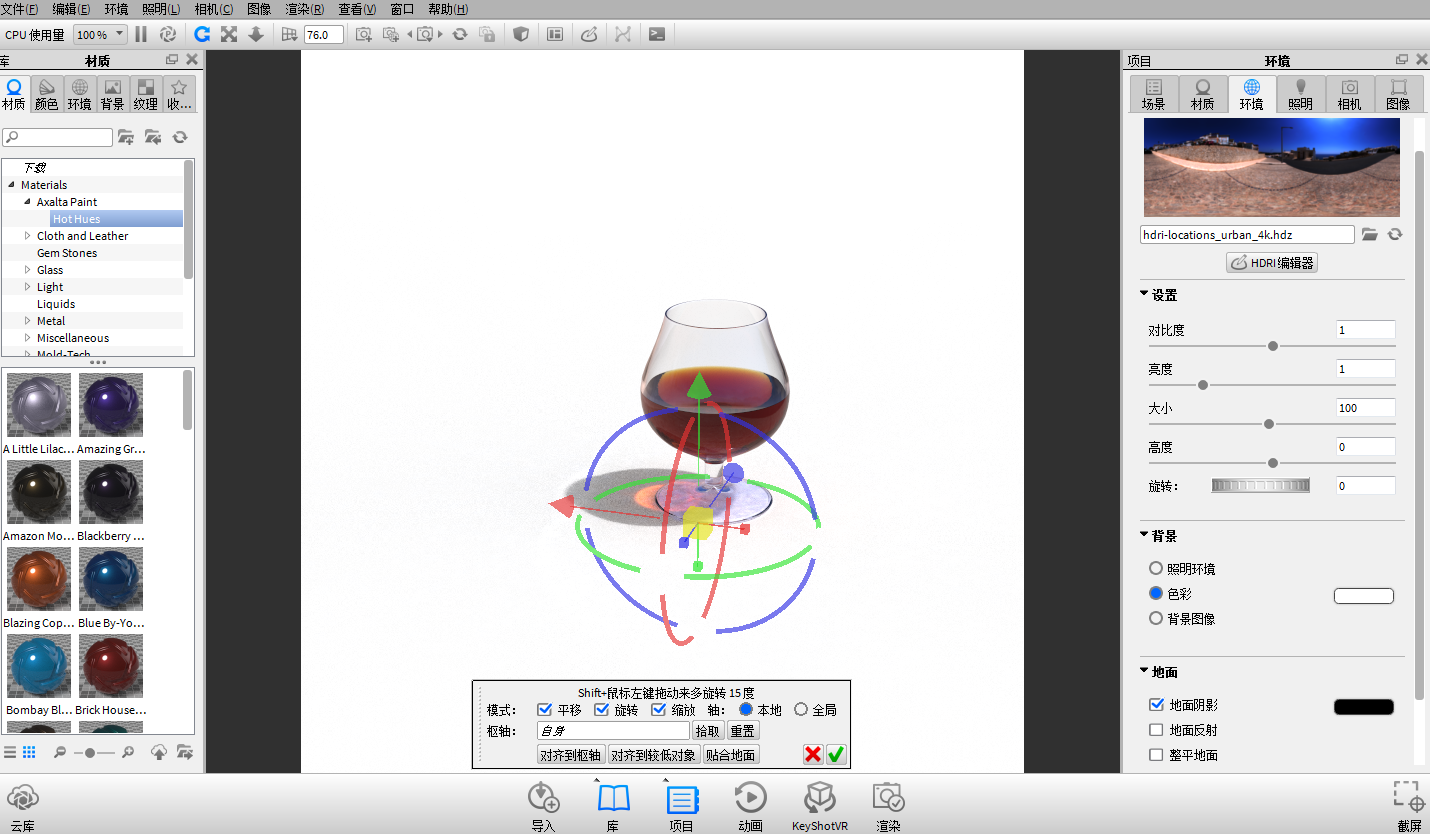Switch to the 场景 (scene) project tab
Image resolution: width=1430 pixels, height=834 pixels.
[x=1154, y=94]
